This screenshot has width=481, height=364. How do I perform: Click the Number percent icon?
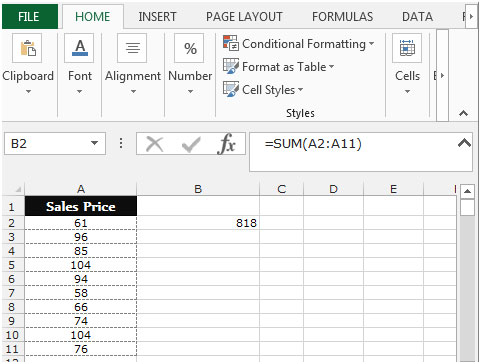(189, 48)
